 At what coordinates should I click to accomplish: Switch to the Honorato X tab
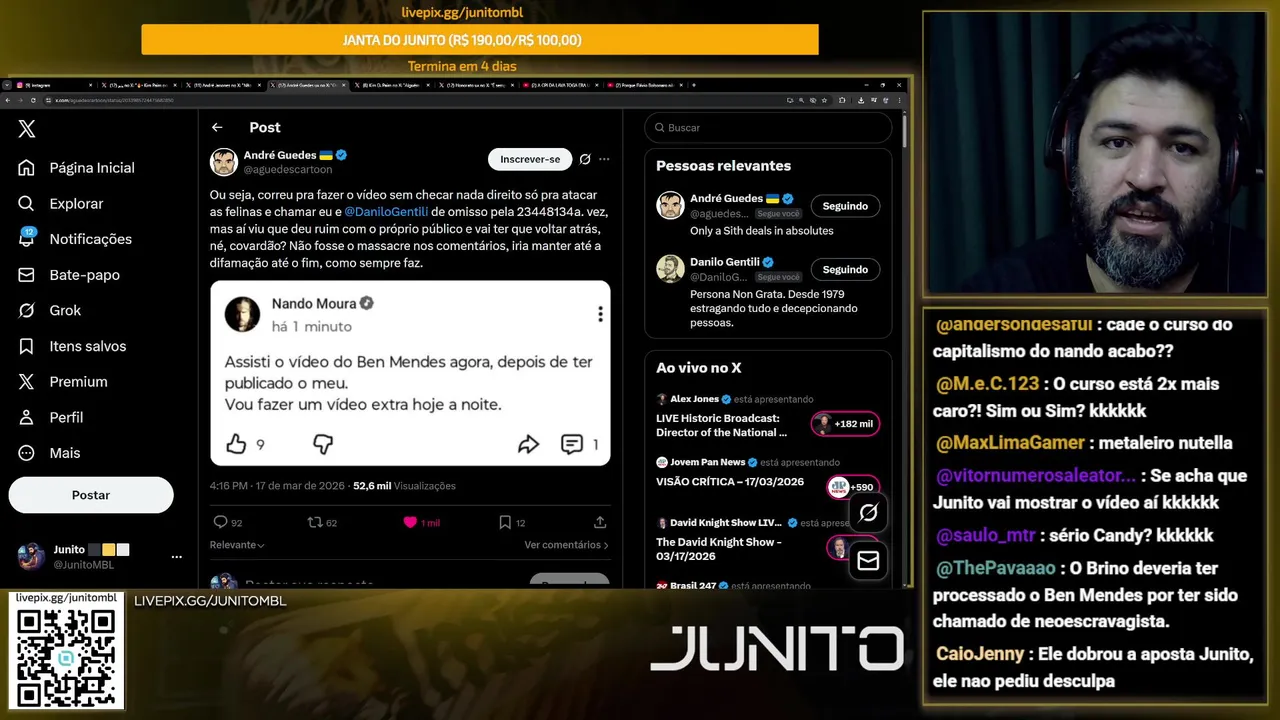pyautogui.click(x=475, y=85)
